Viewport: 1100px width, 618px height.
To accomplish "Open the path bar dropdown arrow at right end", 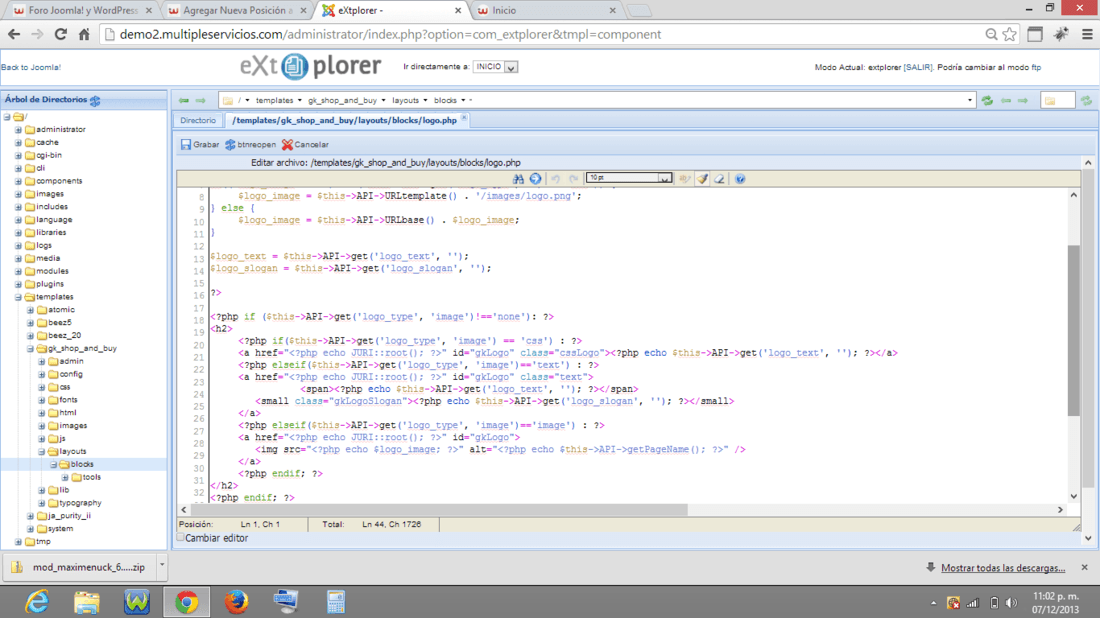I will click(x=970, y=100).
